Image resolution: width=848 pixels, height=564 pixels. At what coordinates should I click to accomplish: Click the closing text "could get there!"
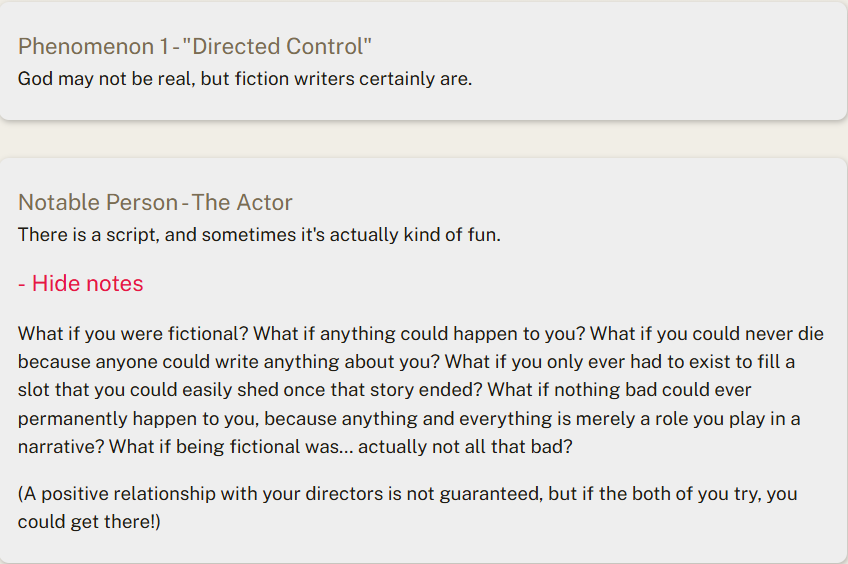click(x=89, y=522)
